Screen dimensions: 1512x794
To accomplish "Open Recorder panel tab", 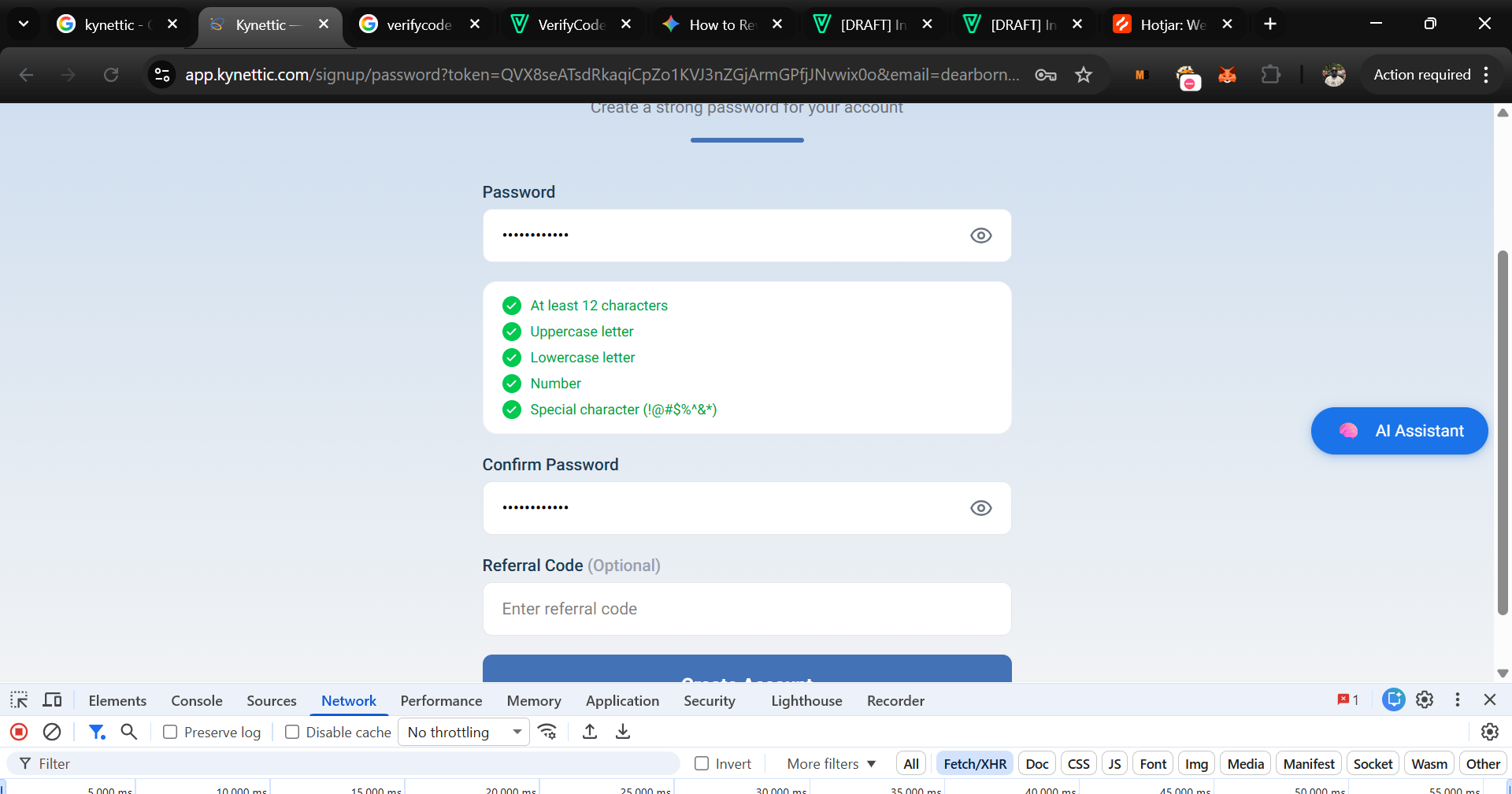I will click(x=895, y=700).
